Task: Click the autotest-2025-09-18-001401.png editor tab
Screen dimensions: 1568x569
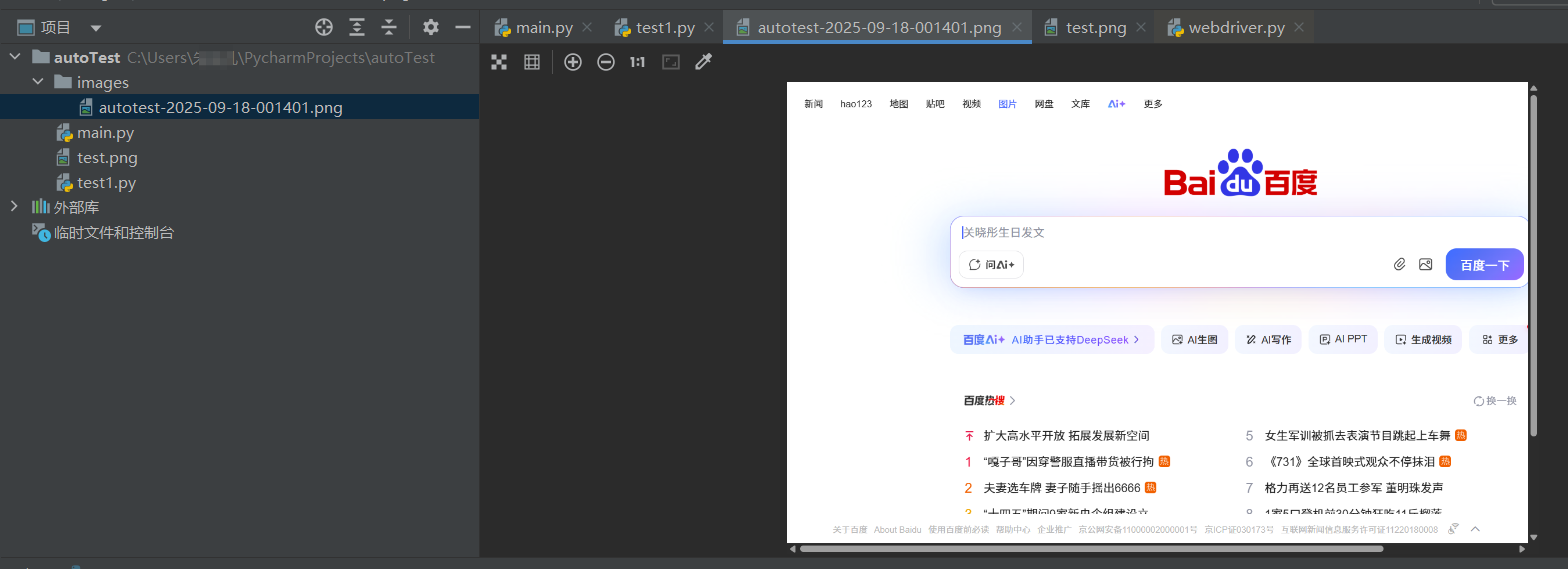Action: click(x=879, y=28)
